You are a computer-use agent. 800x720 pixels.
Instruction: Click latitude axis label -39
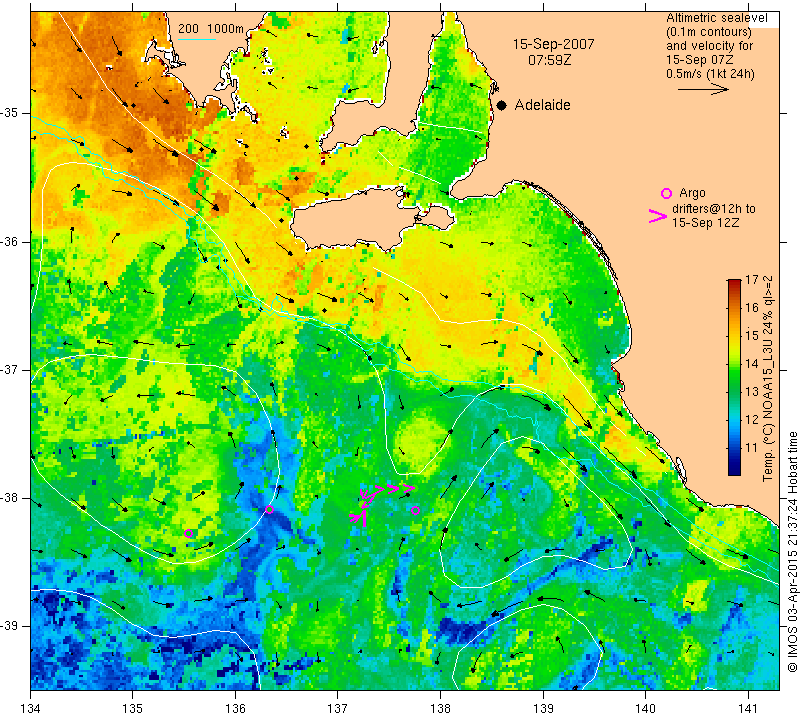[x=10, y=626]
